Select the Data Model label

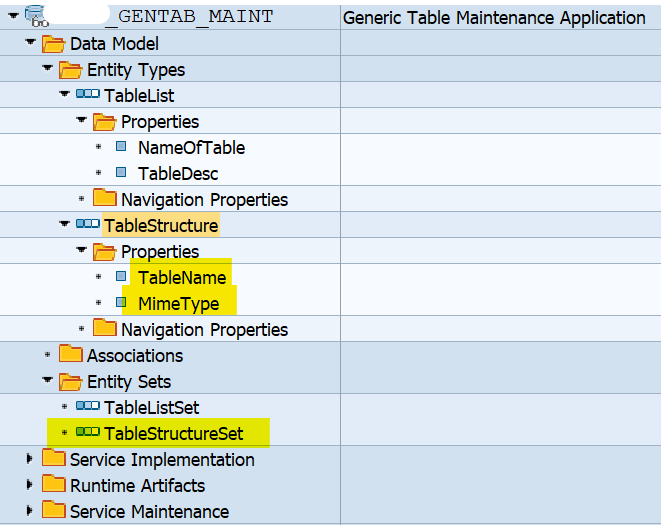click(114, 44)
